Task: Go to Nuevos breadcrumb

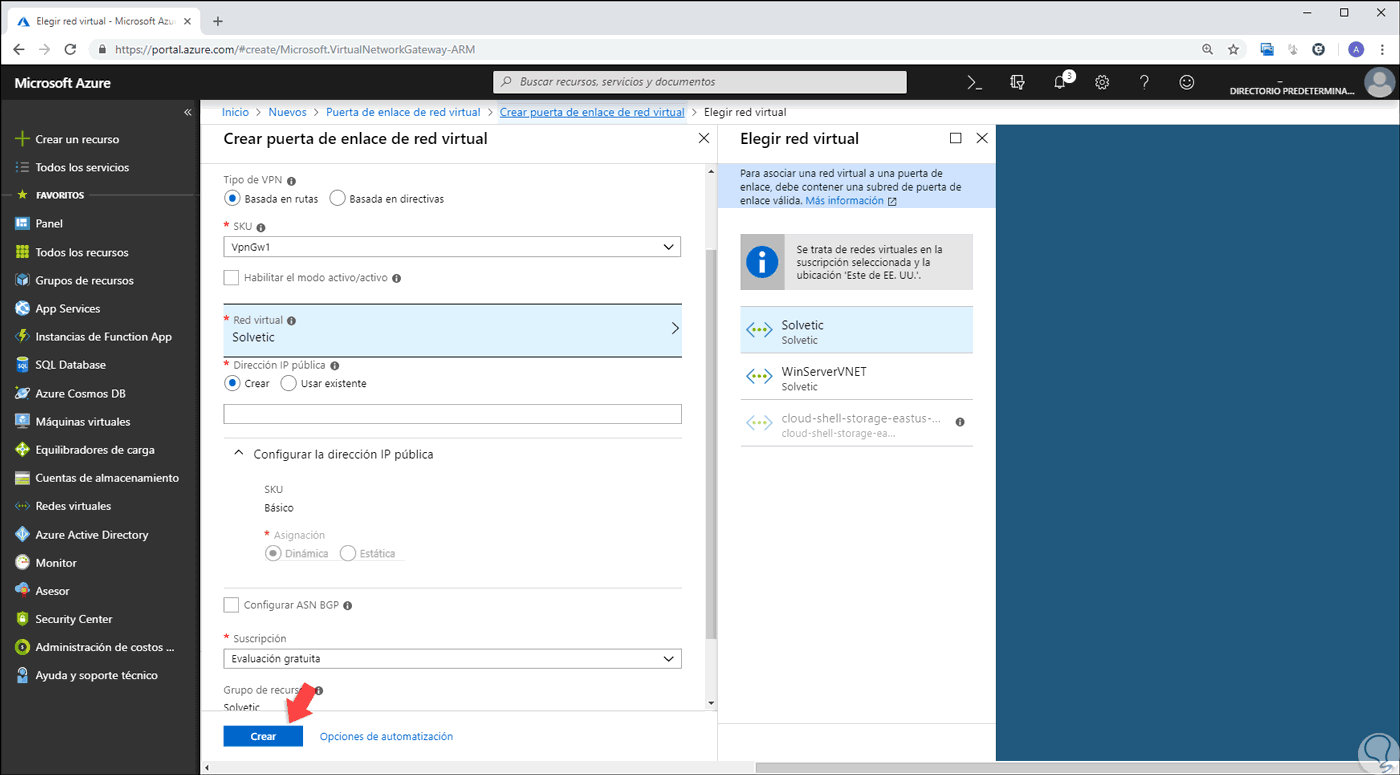Action: (288, 112)
